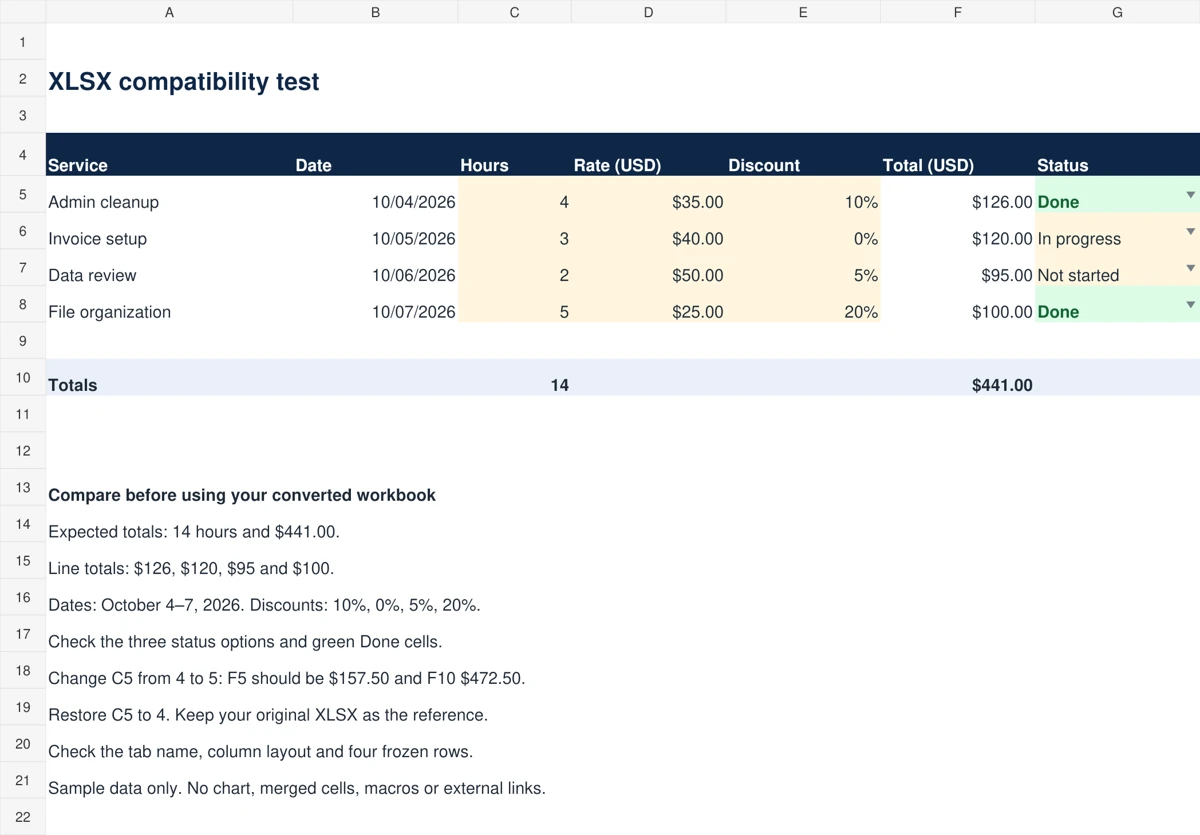Open the status dropdown in the Admin cleanup row
Viewport: 1200px width, 835px height.
pos(1190,195)
